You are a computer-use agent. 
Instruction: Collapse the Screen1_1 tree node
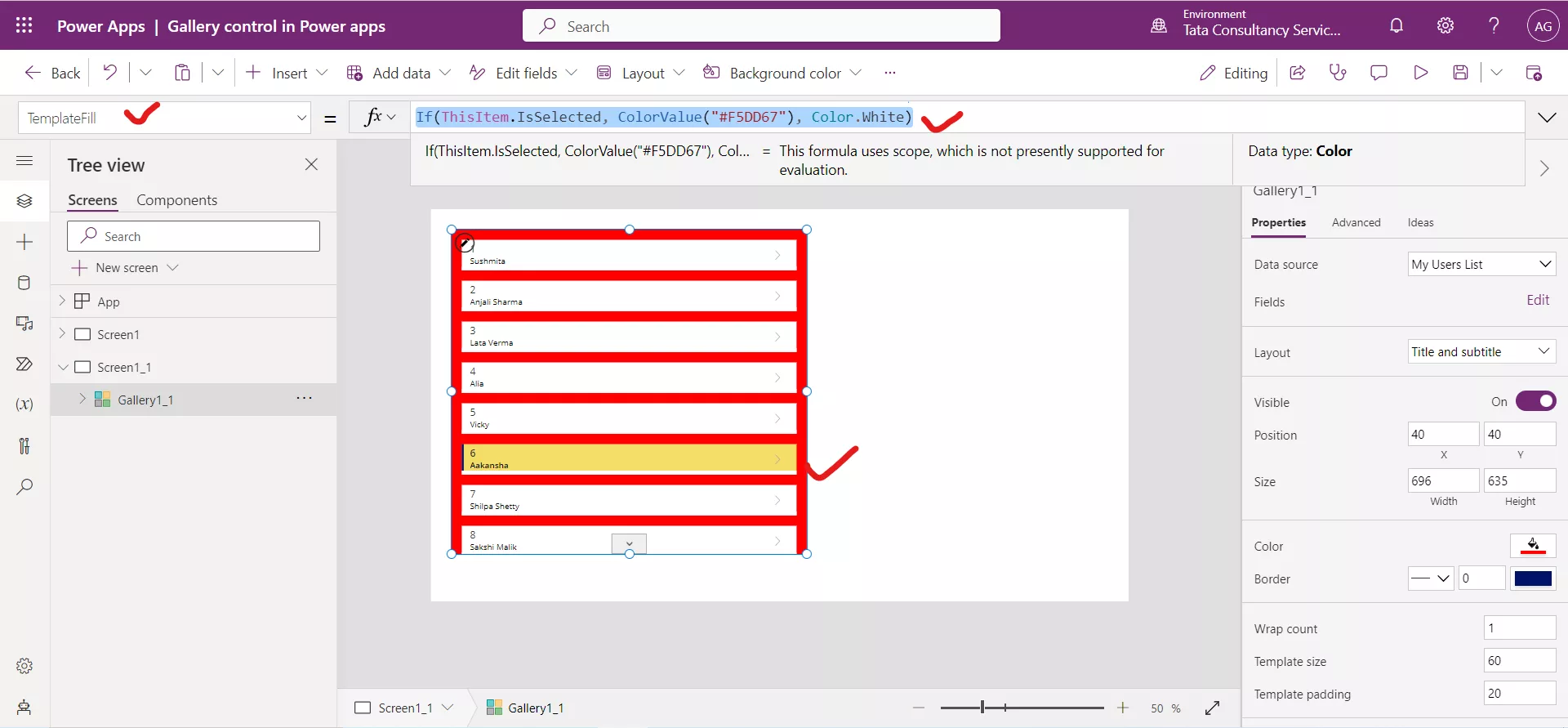point(63,367)
